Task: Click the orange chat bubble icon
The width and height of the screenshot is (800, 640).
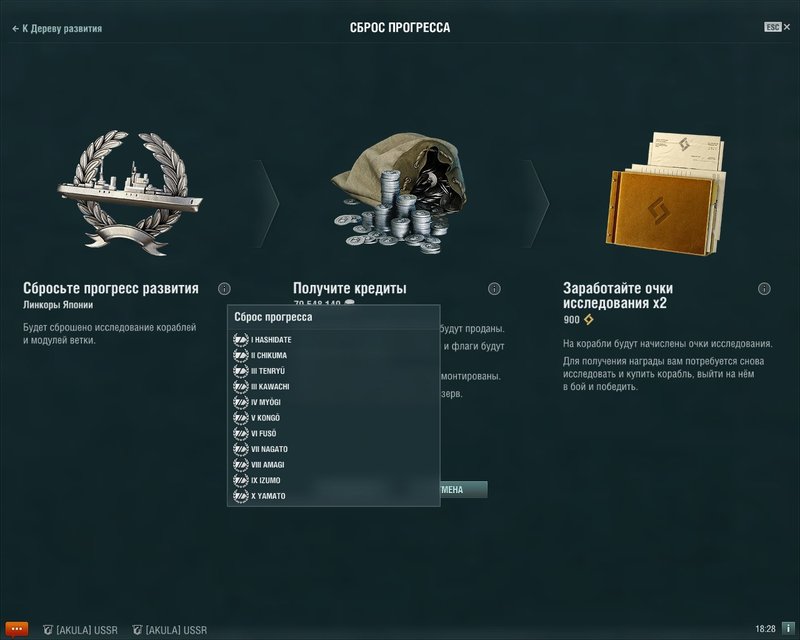Action: tap(16, 629)
